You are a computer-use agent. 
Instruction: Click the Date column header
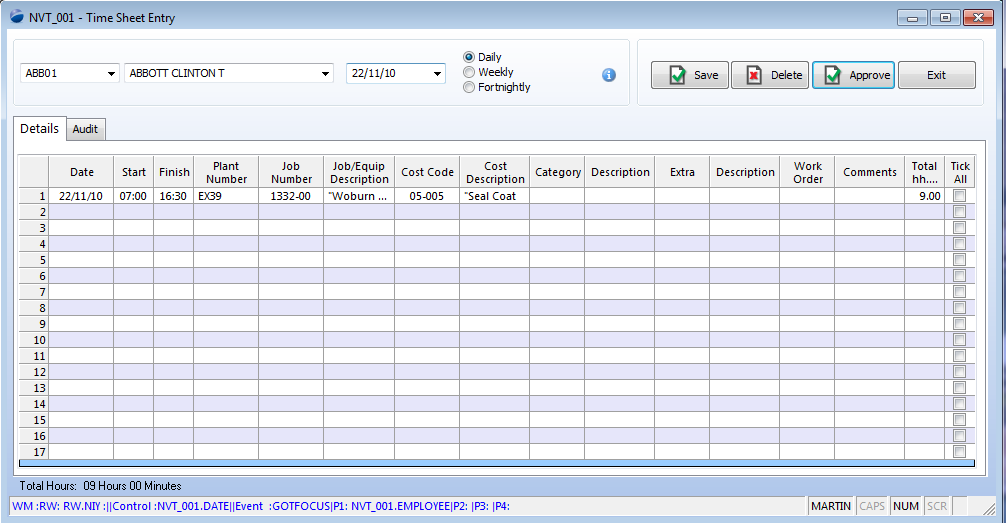click(81, 172)
